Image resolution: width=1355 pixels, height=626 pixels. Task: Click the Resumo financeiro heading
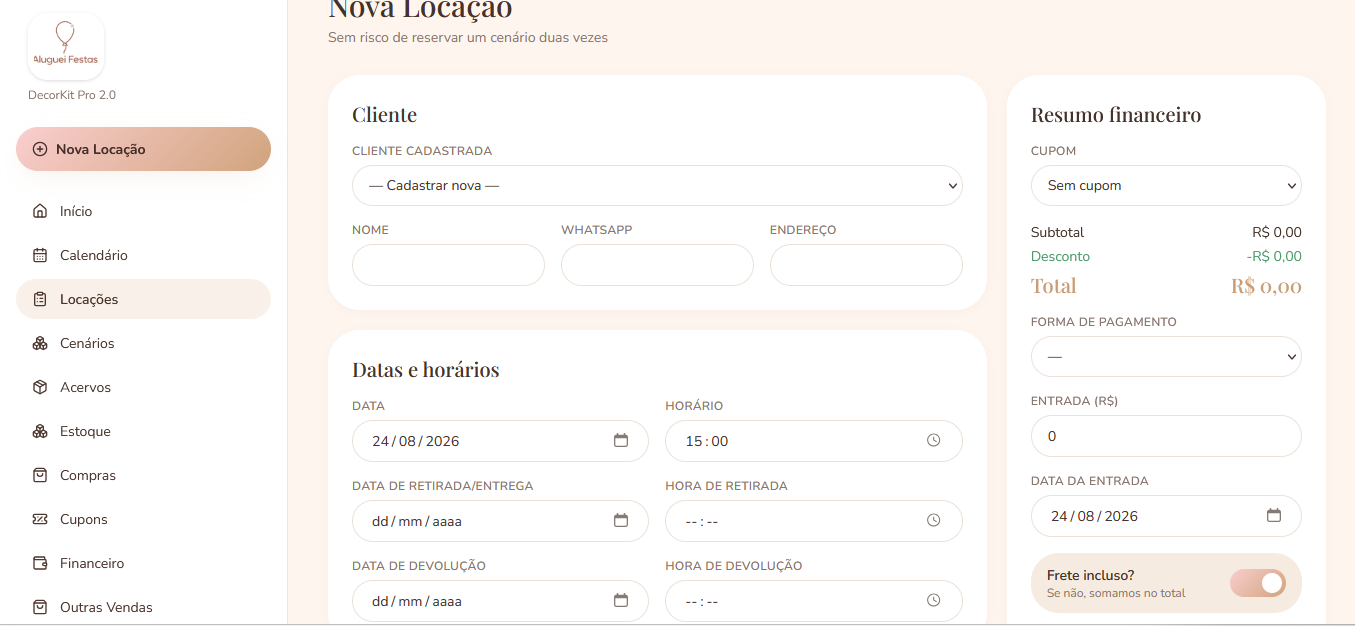pyautogui.click(x=1116, y=115)
